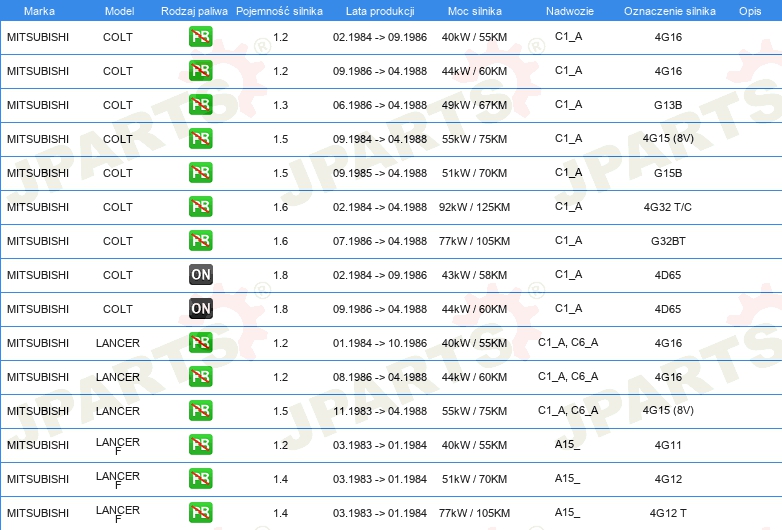Select engine code 4G32 T/C
This screenshot has height=530, width=782.
(667, 207)
